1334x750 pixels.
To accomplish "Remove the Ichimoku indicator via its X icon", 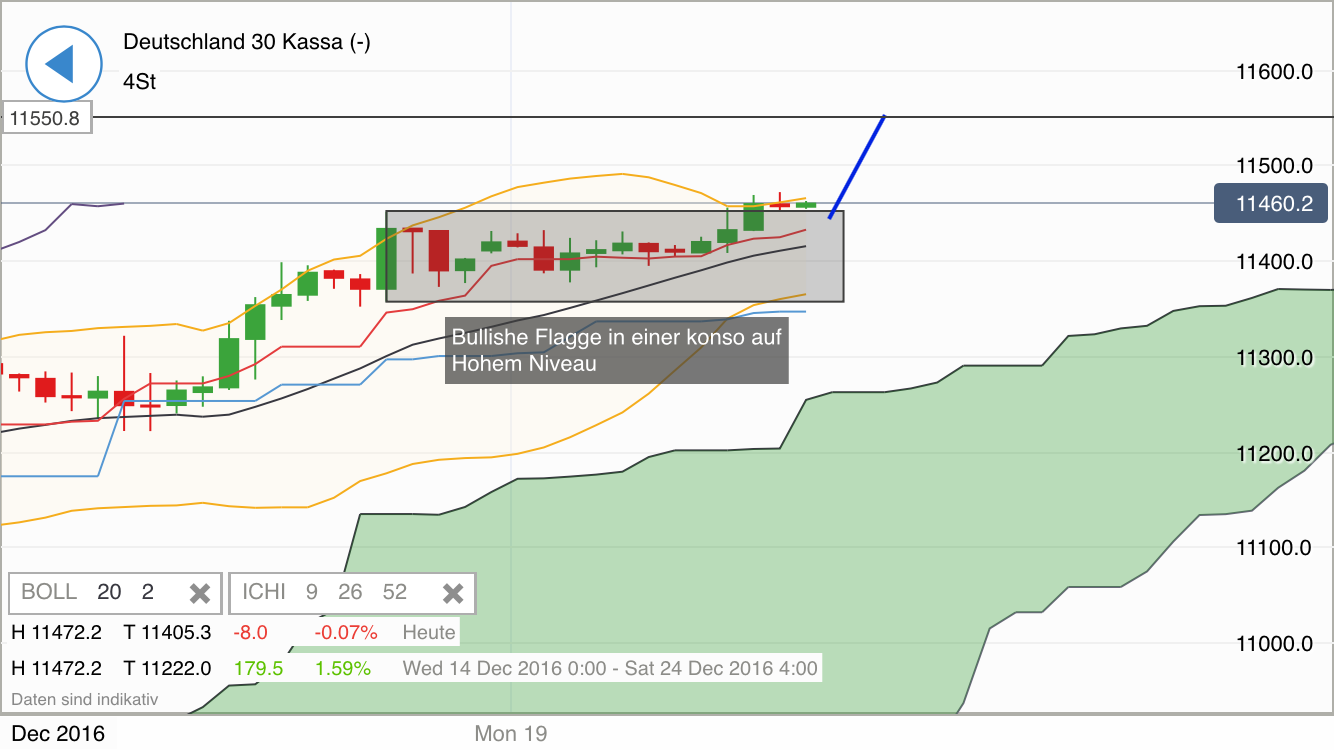I will (453, 592).
